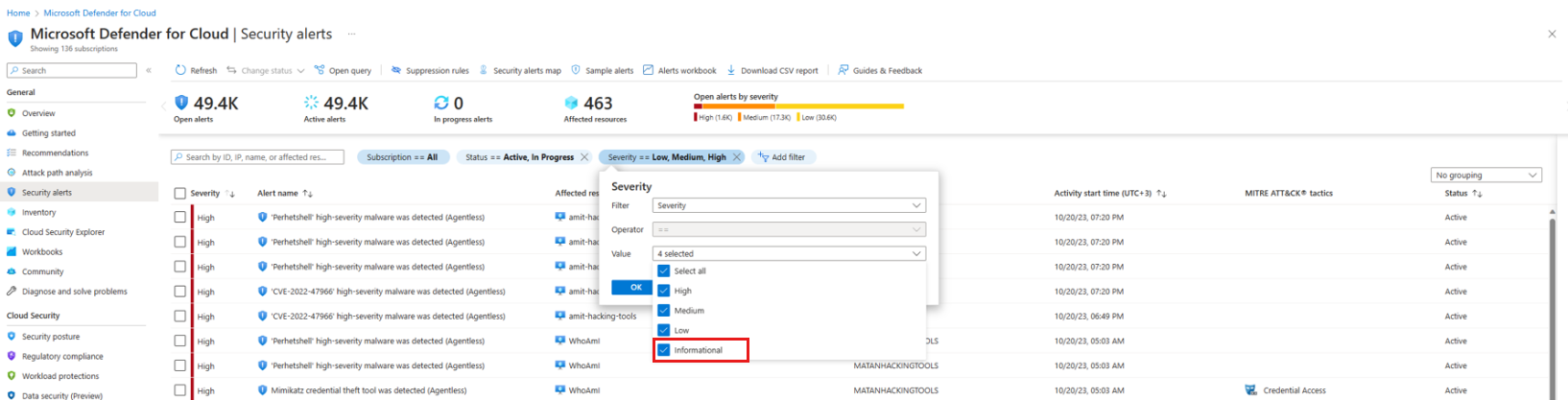Image resolution: width=1568 pixels, height=400 pixels.
Task: Click the Affected resources cube icon
Action: pyautogui.click(x=572, y=103)
